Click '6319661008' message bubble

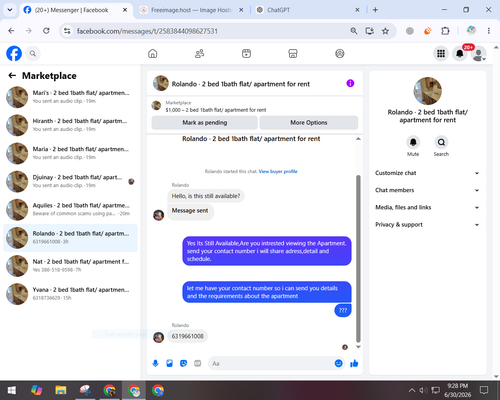point(187,336)
